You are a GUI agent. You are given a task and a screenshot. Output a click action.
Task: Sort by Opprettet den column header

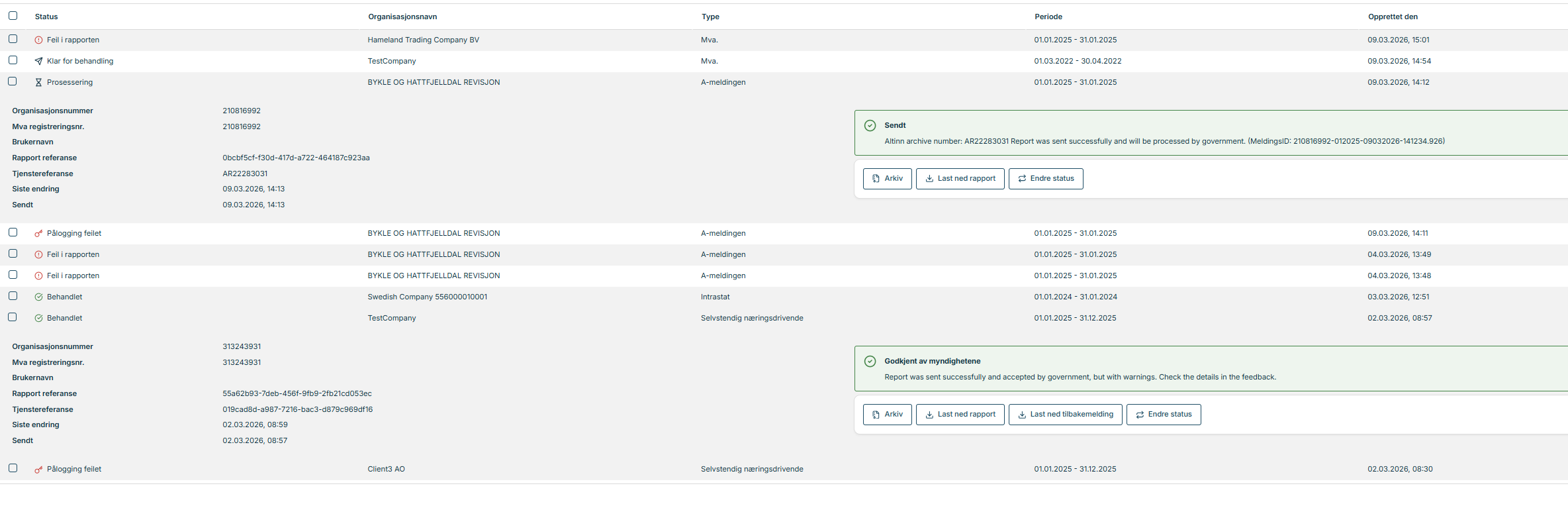[1393, 17]
